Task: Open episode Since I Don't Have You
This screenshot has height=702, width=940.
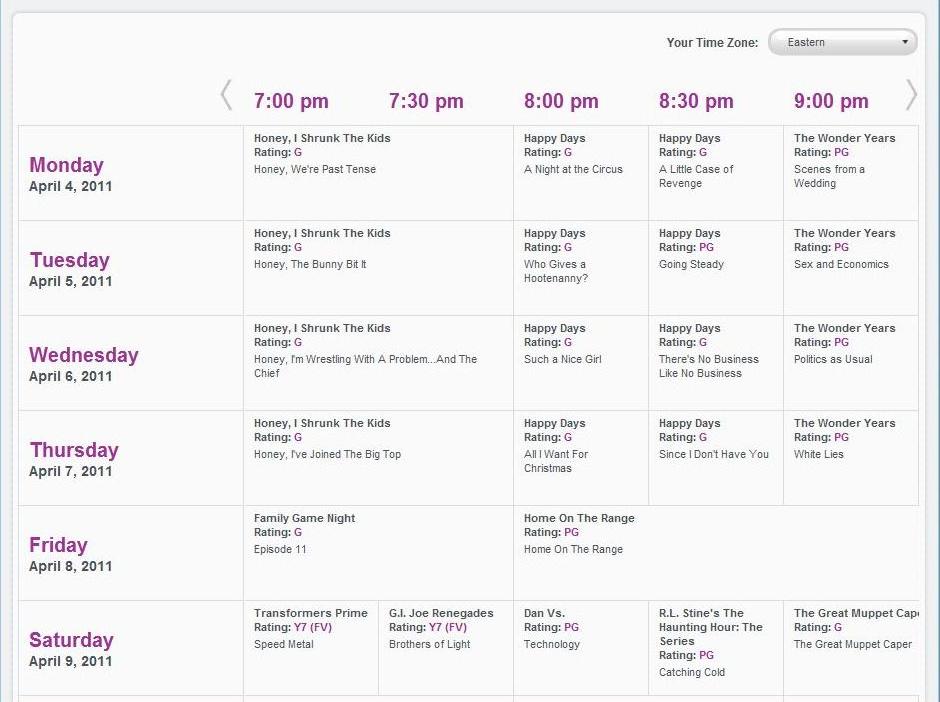Action: click(x=713, y=454)
